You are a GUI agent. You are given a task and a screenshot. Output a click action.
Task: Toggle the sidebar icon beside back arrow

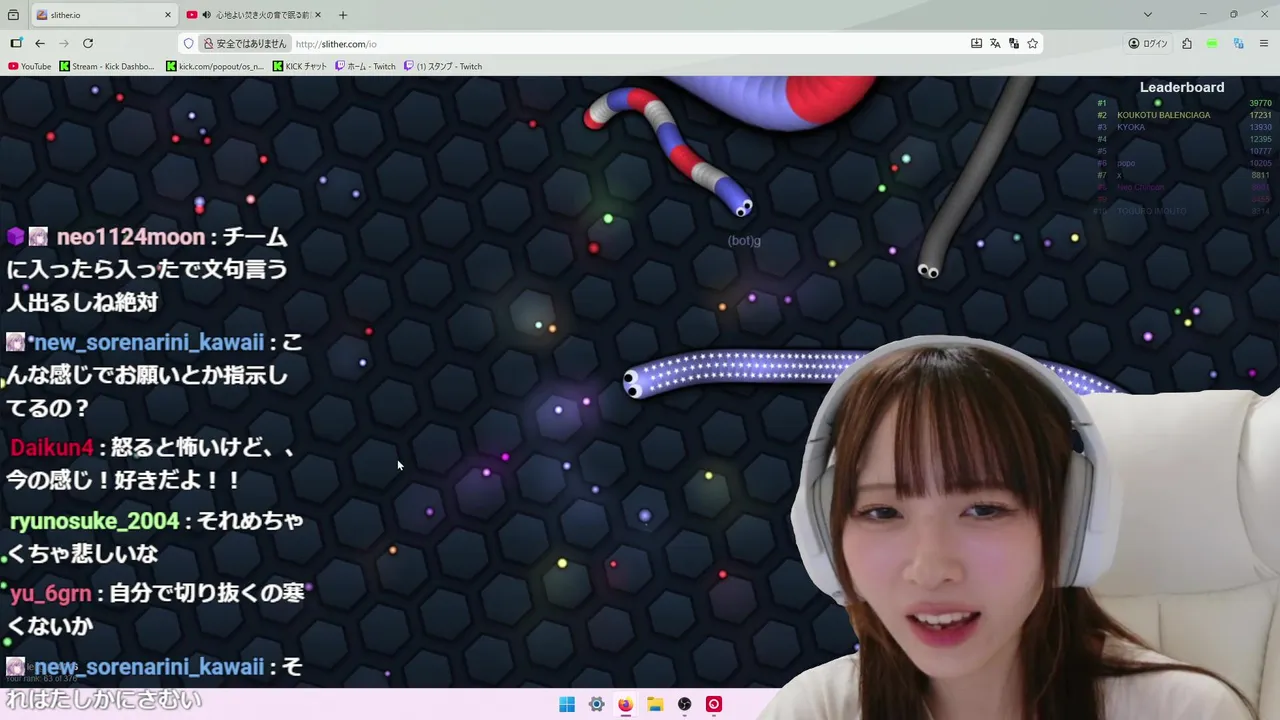[16, 43]
